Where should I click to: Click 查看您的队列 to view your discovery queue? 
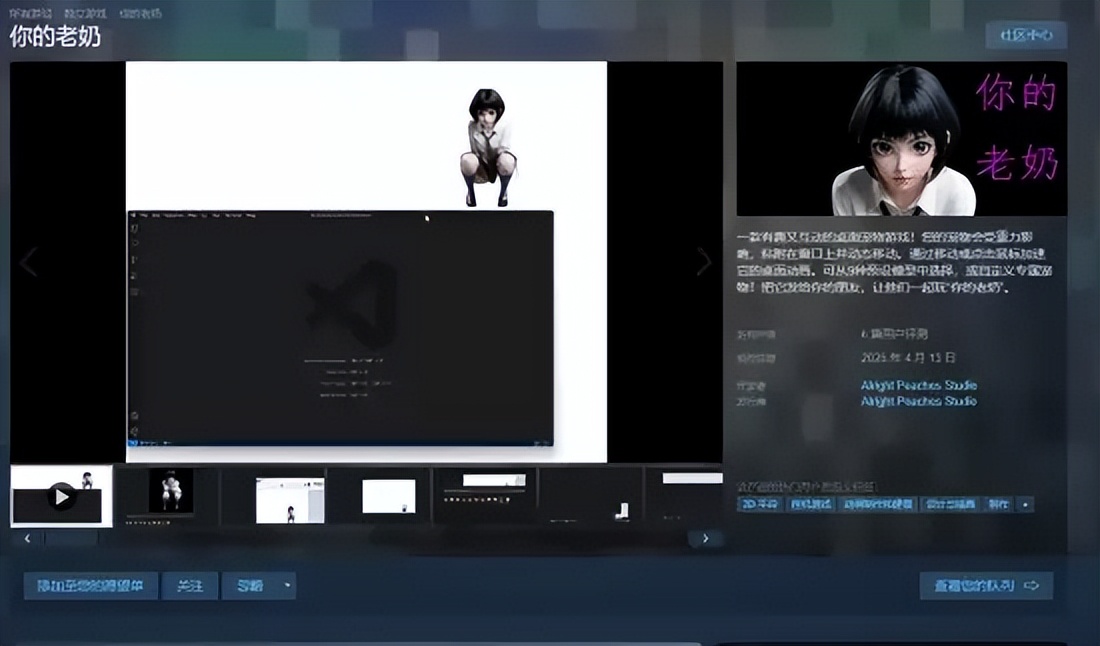[x=975, y=587]
